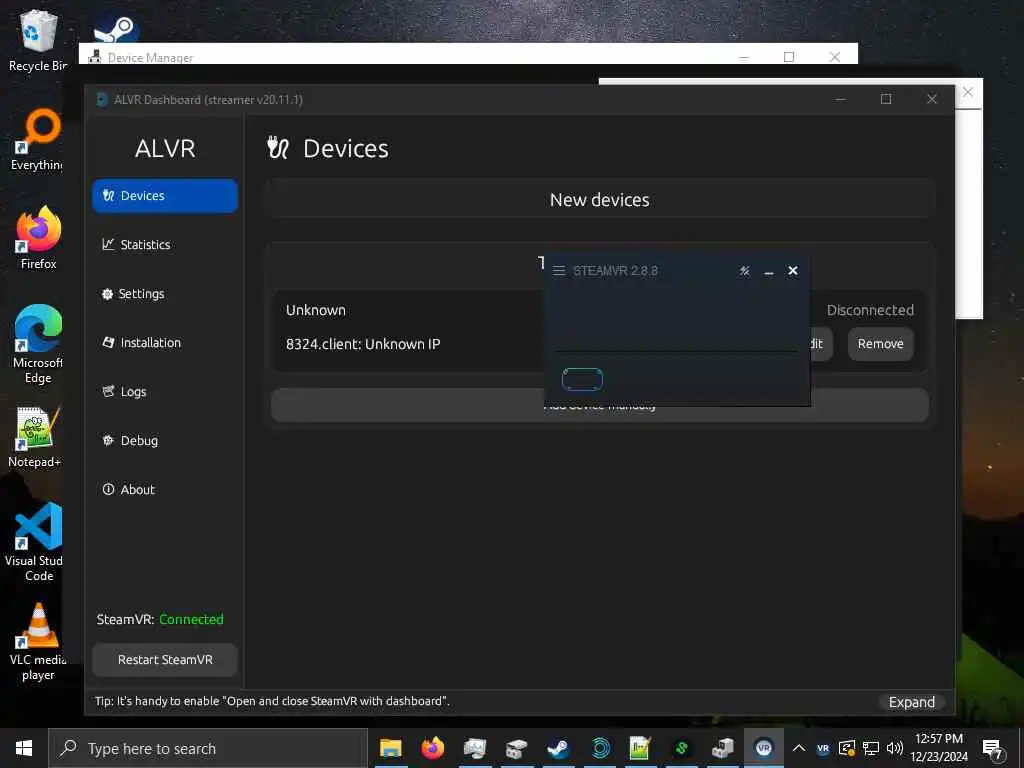Minimize the SteamVR window
This screenshot has height=768, width=1024.
click(769, 270)
